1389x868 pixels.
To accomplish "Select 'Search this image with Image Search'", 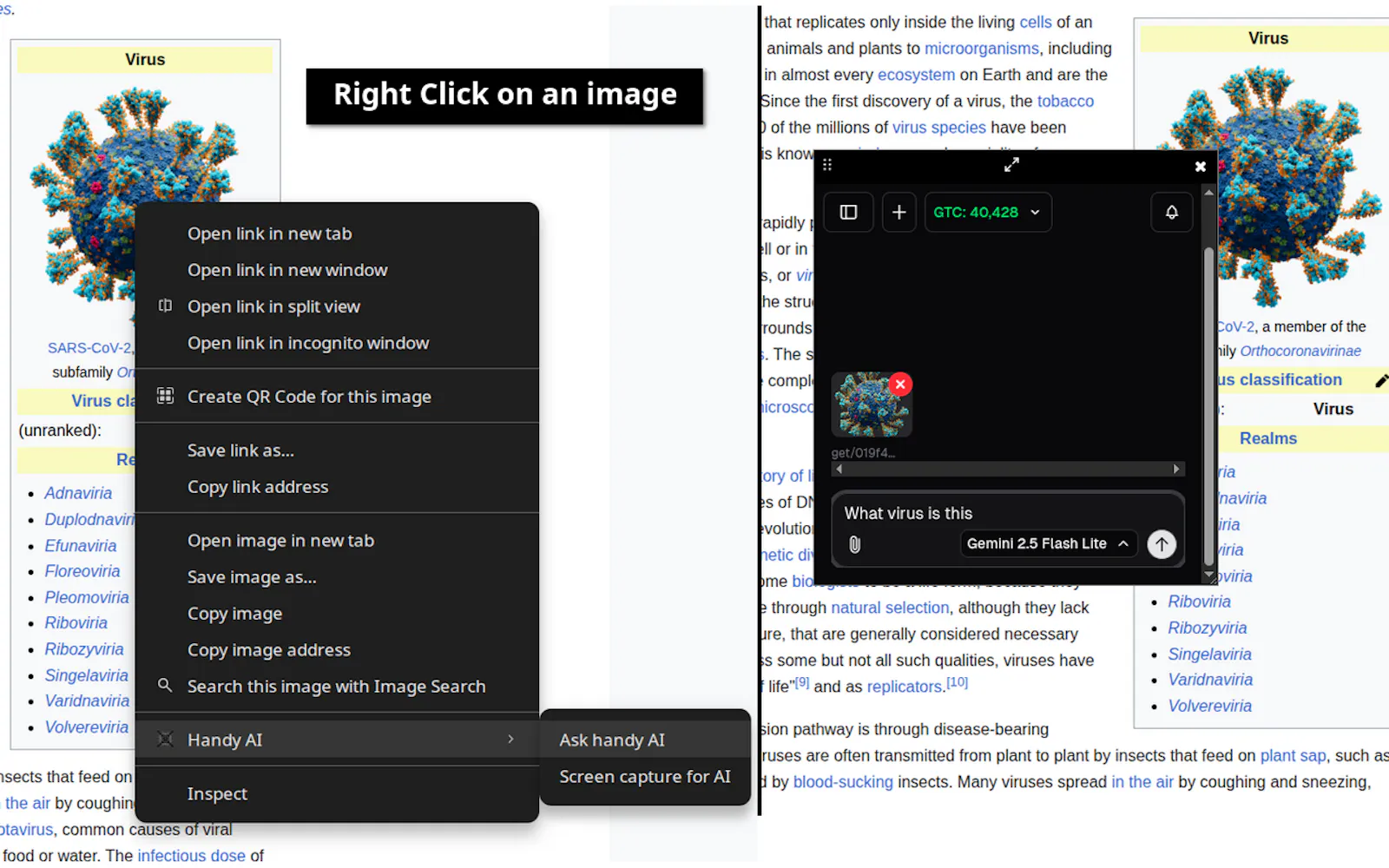I will (x=337, y=687).
